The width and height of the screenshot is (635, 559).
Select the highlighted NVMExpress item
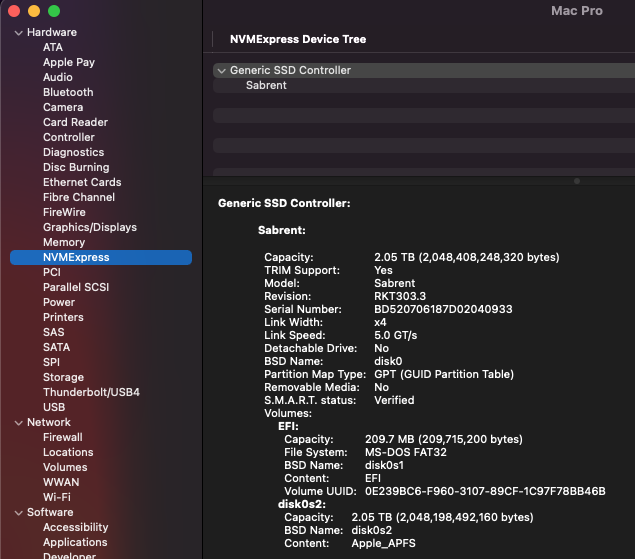(101, 258)
